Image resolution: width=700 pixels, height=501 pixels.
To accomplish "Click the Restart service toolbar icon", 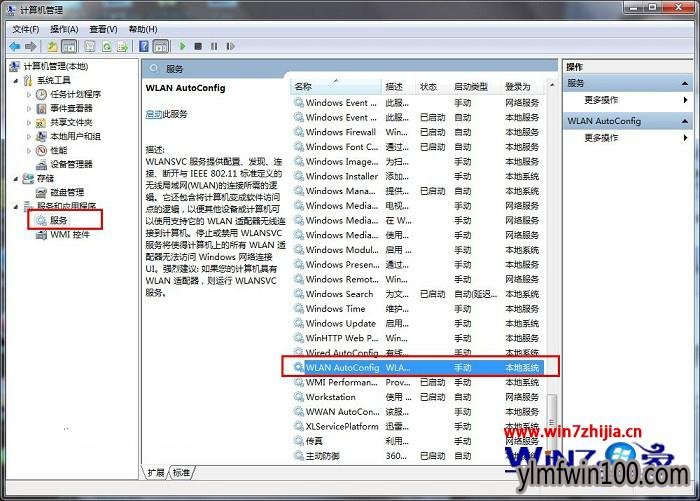I will click(x=230, y=46).
